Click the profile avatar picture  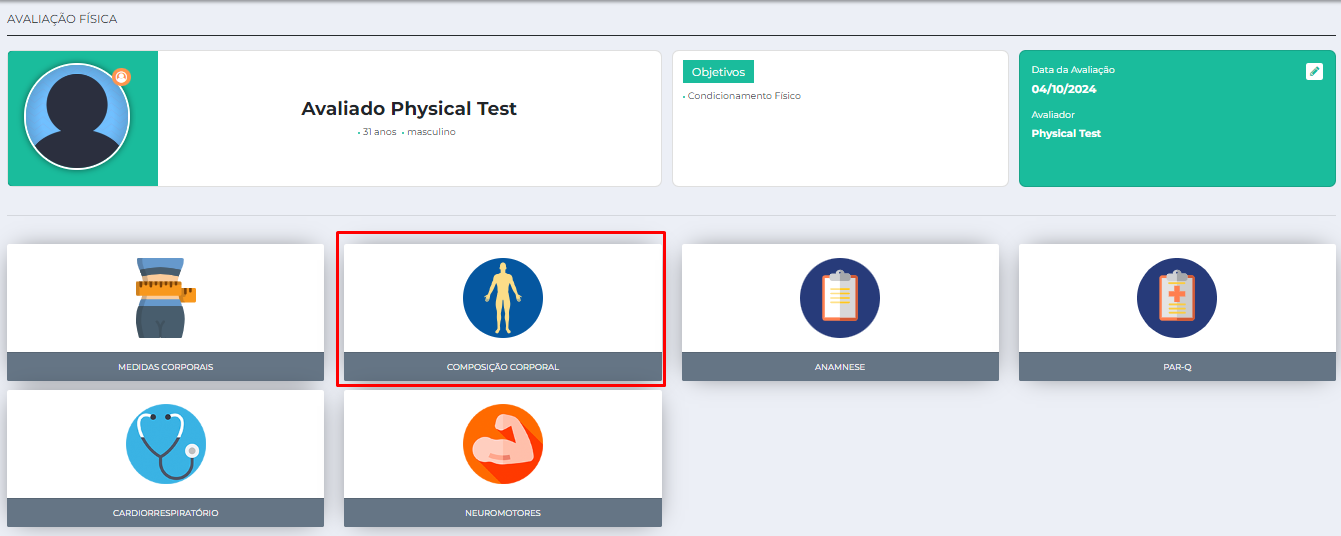(77, 117)
